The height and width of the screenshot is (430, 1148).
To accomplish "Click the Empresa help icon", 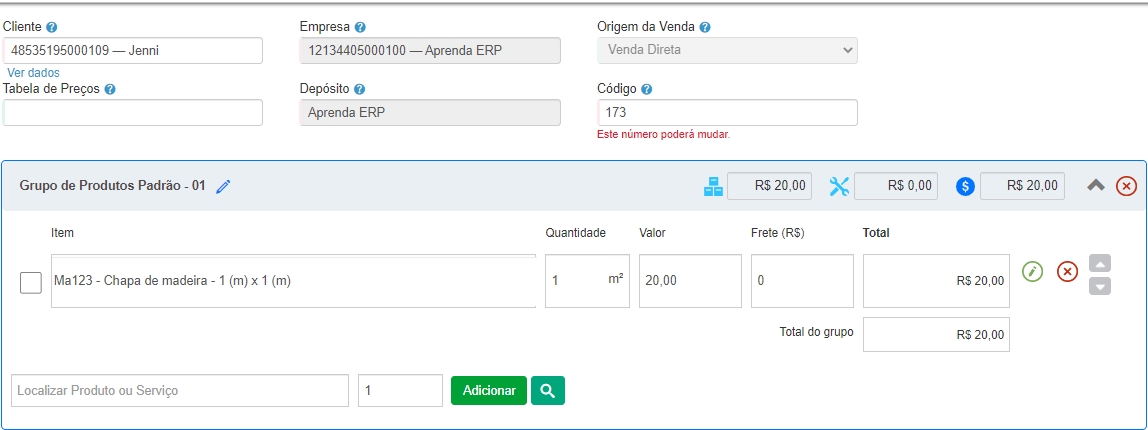I will pyautogui.click(x=360, y=27).
